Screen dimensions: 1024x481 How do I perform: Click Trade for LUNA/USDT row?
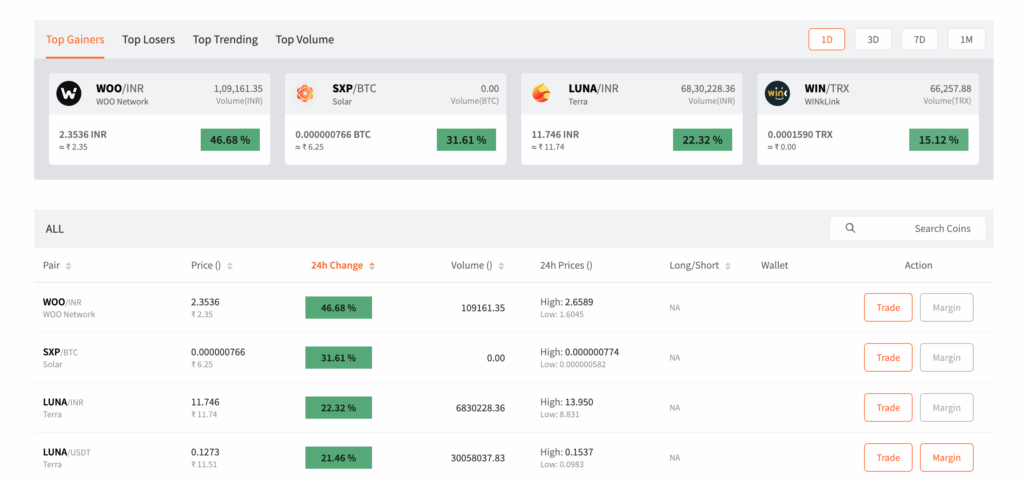888,458
